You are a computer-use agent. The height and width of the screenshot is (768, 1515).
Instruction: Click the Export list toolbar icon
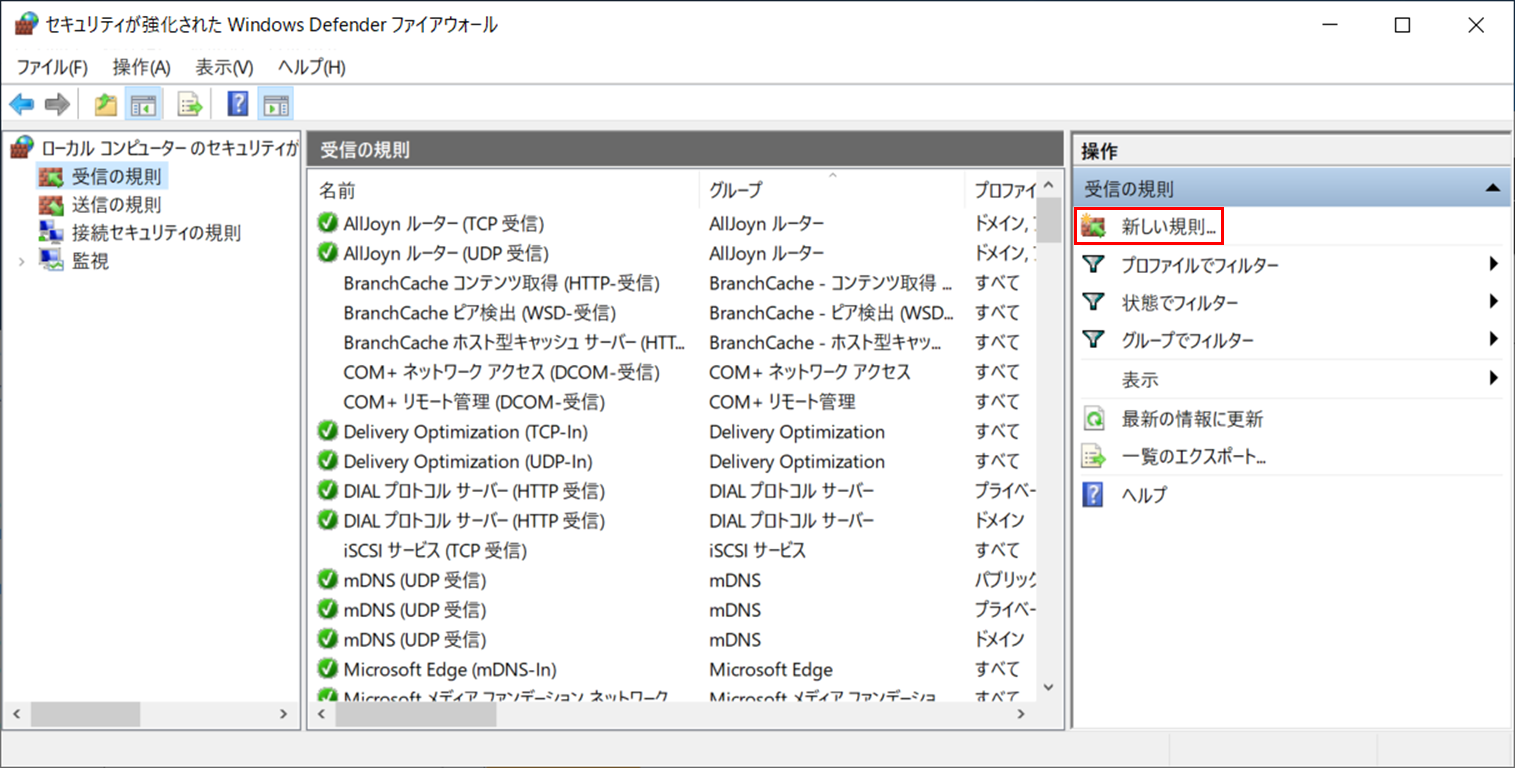pos(190,104)
